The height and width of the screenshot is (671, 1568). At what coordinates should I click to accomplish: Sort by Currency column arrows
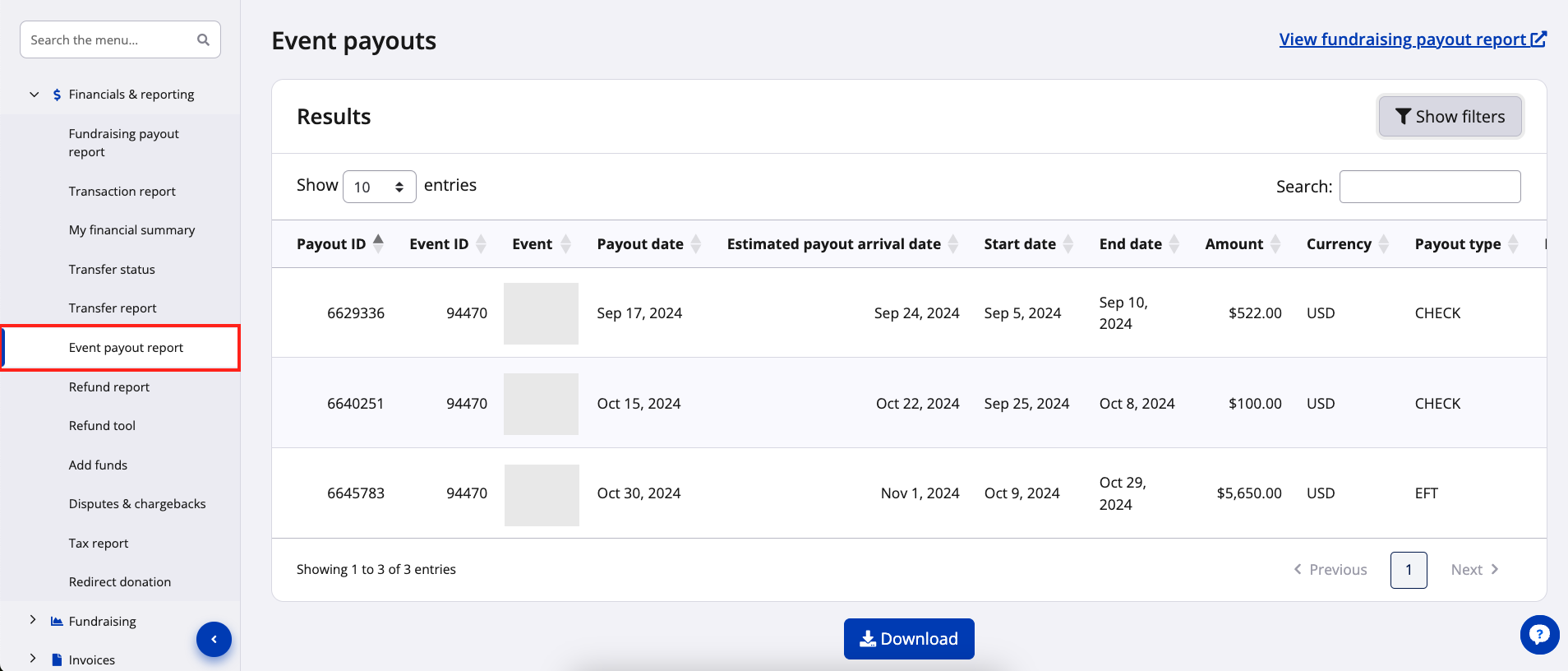(1384, 243)
